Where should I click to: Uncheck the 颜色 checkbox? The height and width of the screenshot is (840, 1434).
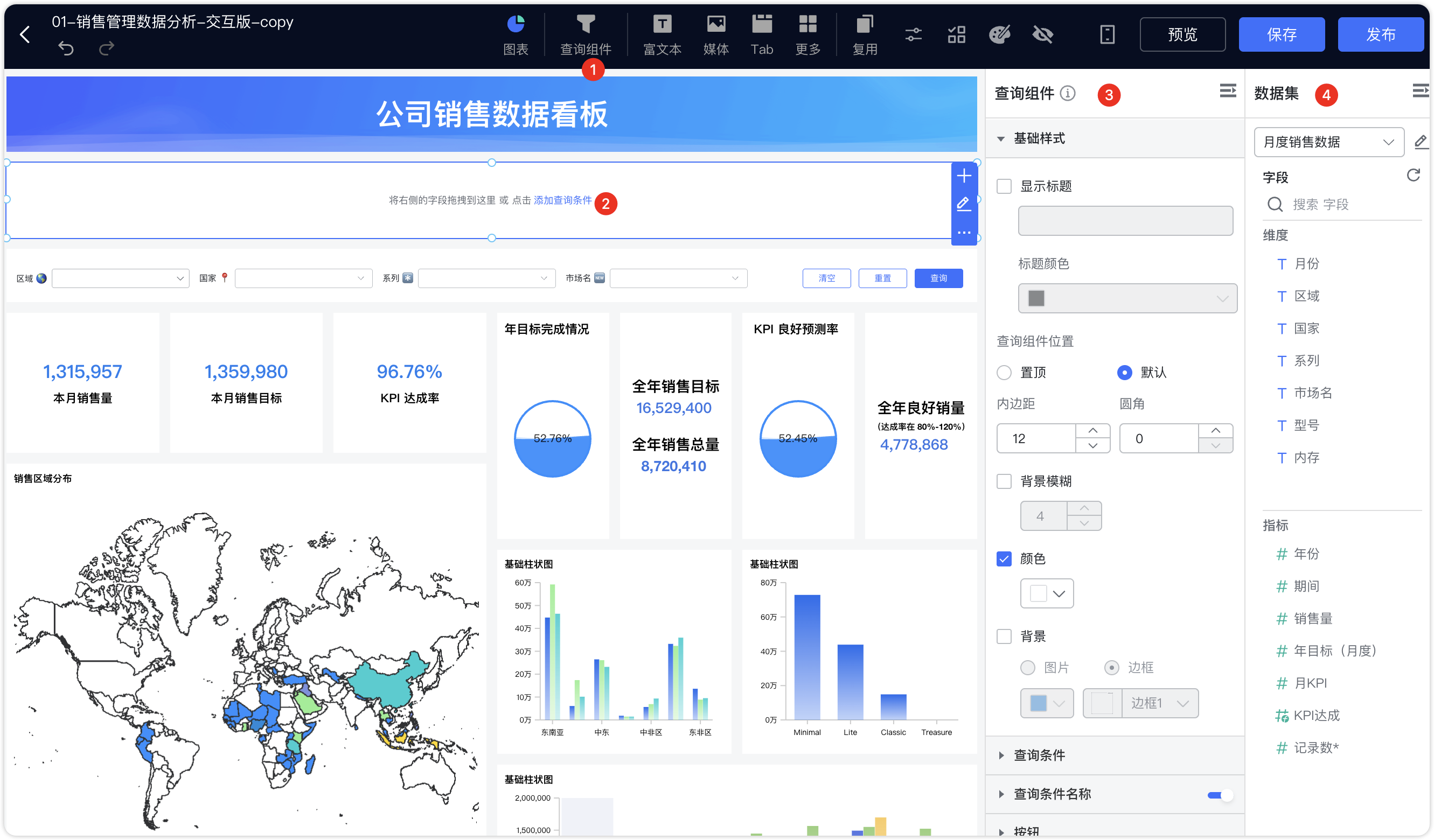(1004, 558)
